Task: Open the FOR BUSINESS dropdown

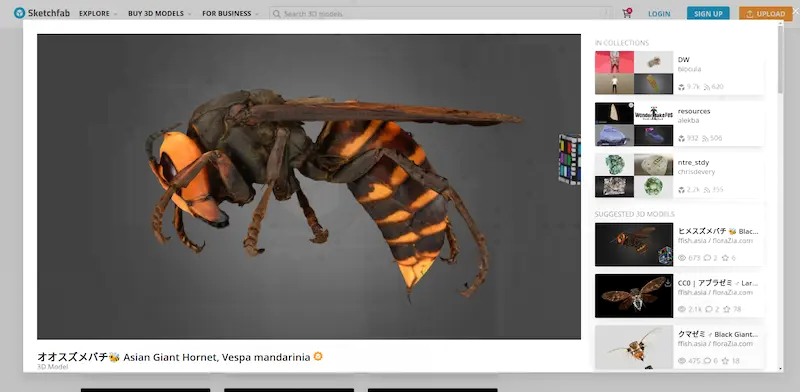Action: (230, 14)
